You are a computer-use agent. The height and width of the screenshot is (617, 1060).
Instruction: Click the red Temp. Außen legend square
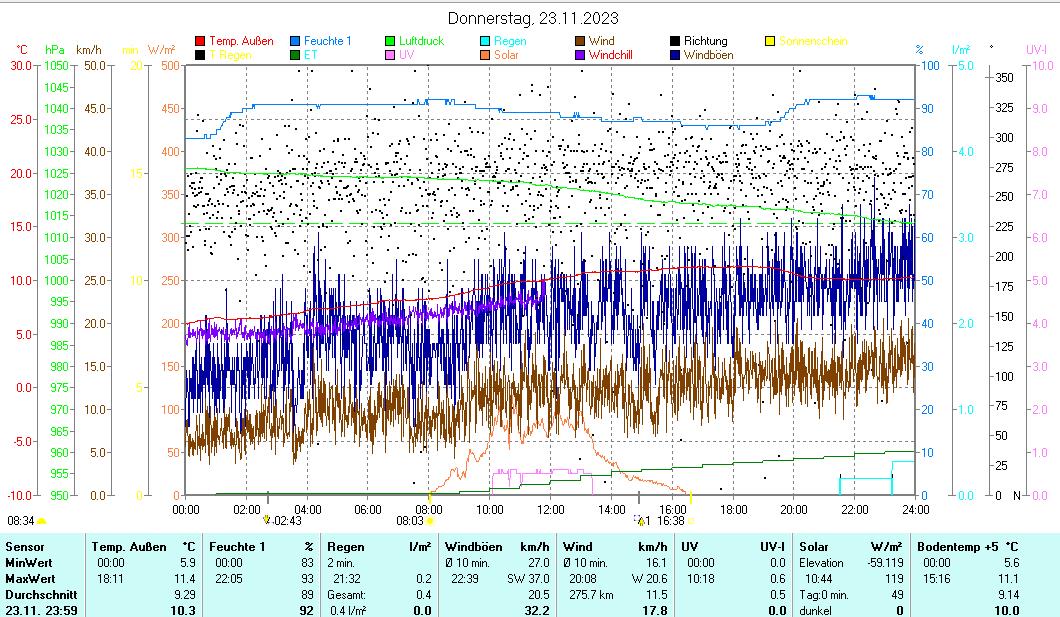pyautogui.click(x=200, y=41)
